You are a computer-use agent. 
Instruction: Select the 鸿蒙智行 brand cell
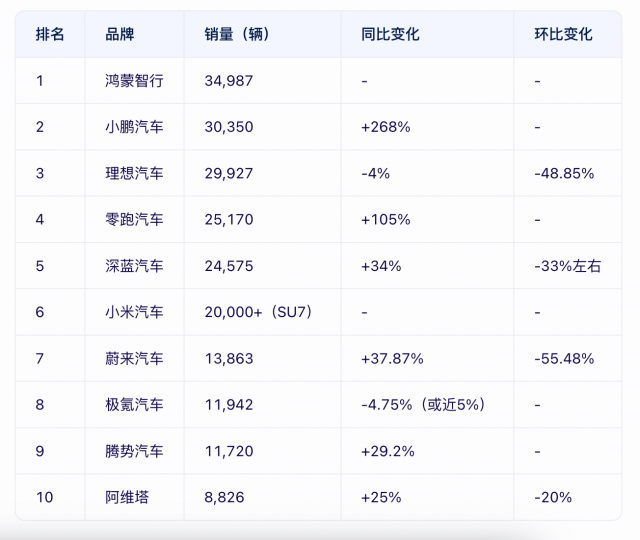134,81
